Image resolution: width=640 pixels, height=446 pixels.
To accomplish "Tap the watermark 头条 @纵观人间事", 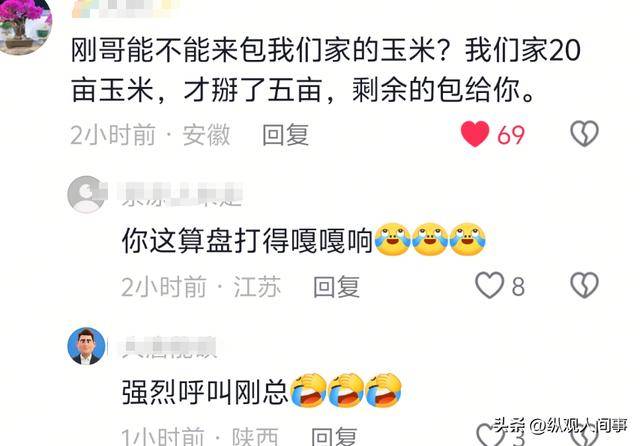I will [560, 426].
